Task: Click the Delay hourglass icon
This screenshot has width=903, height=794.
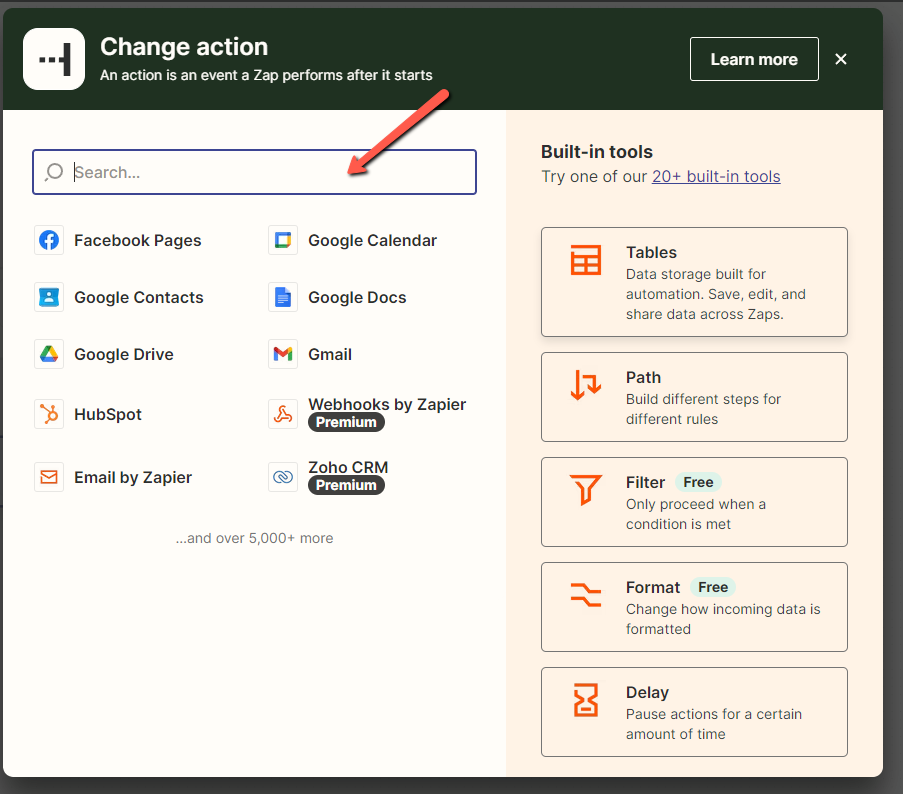Action: point(586,700)
